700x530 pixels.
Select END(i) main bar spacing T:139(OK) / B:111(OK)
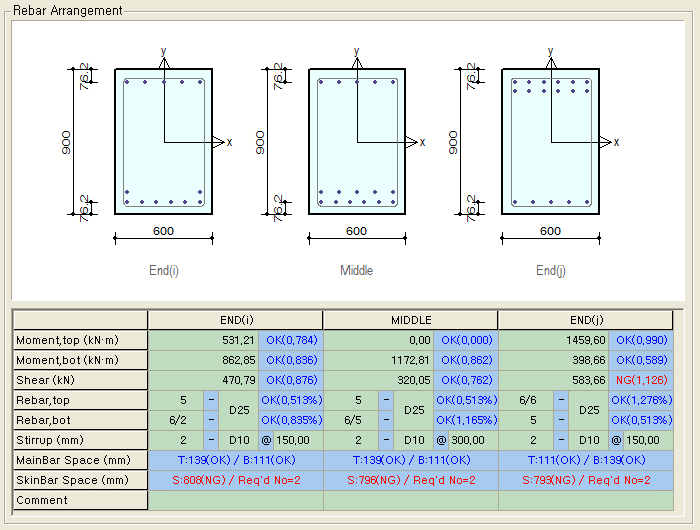point(236,460)
